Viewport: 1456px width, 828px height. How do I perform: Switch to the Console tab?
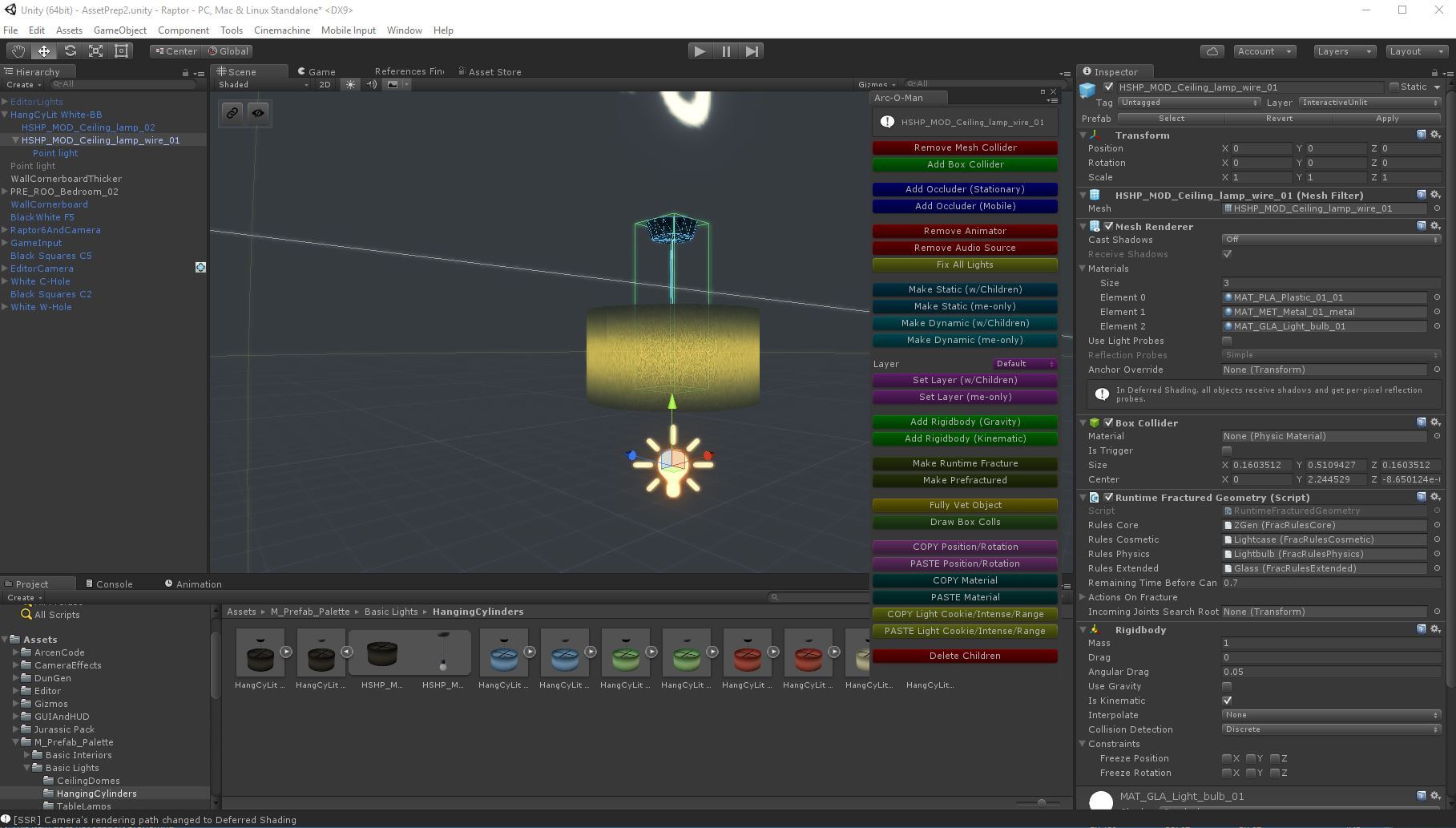tap(110, 584)
